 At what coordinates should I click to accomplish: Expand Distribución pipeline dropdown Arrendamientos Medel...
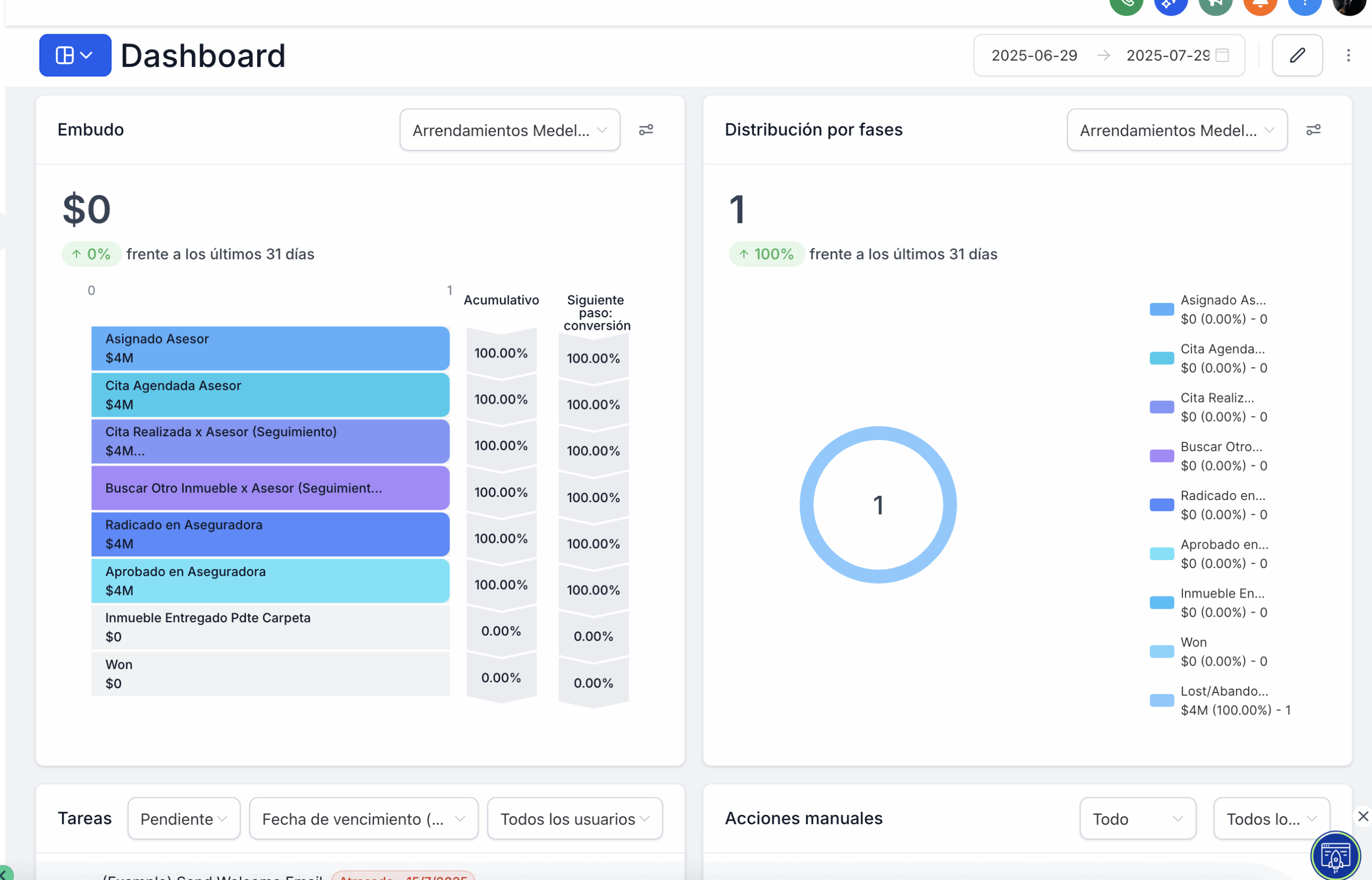point(1177,130)
